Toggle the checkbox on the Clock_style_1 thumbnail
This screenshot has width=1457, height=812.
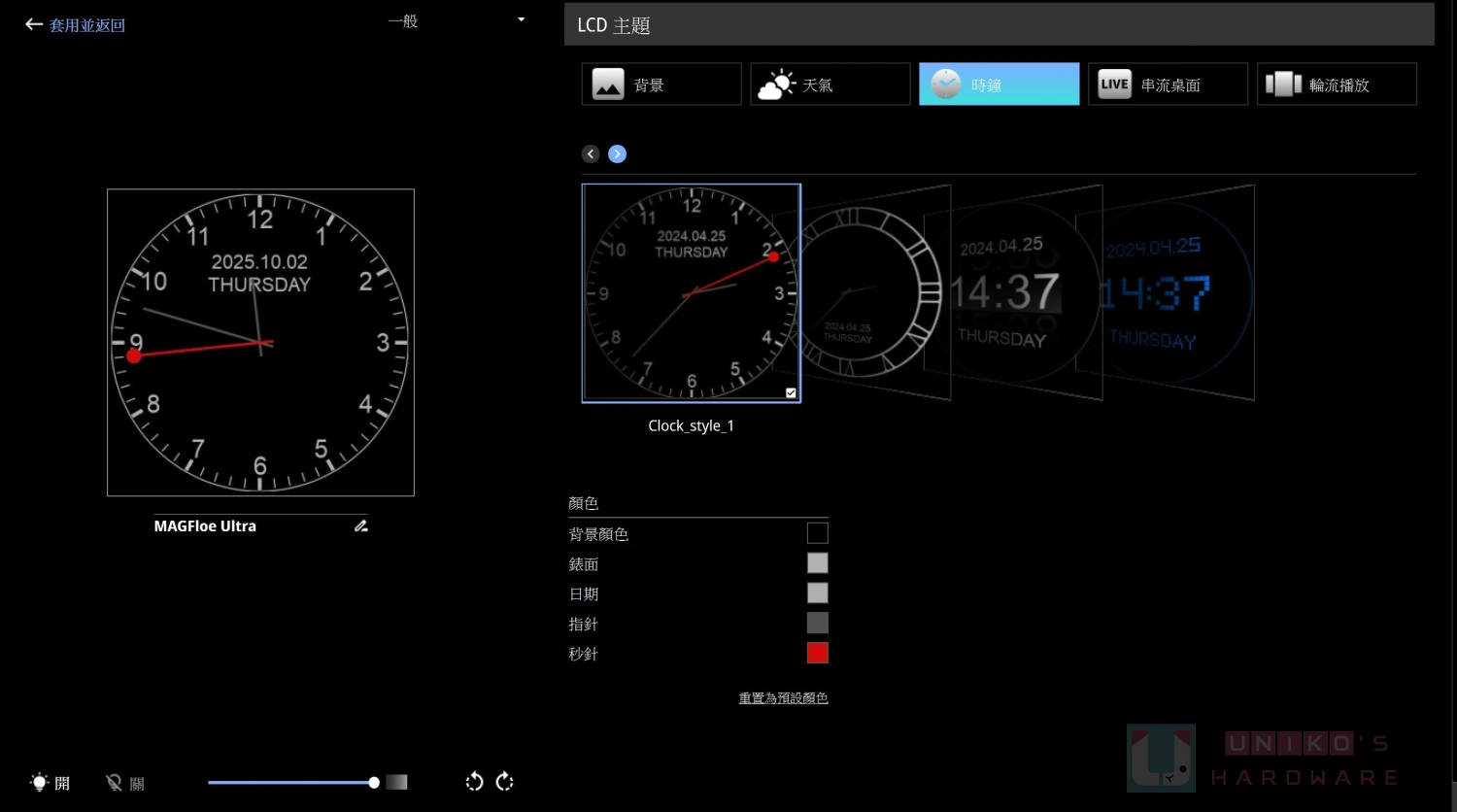pos(791,392)
